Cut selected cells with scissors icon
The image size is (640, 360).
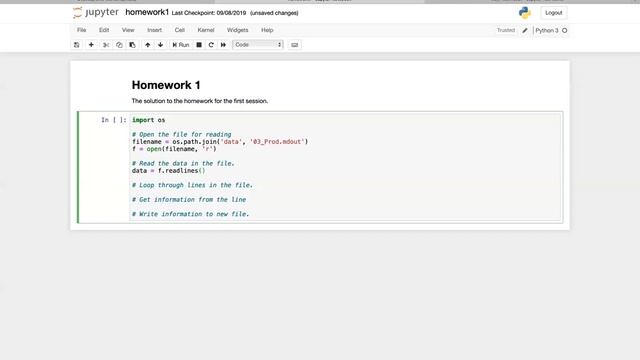point(106,45)
